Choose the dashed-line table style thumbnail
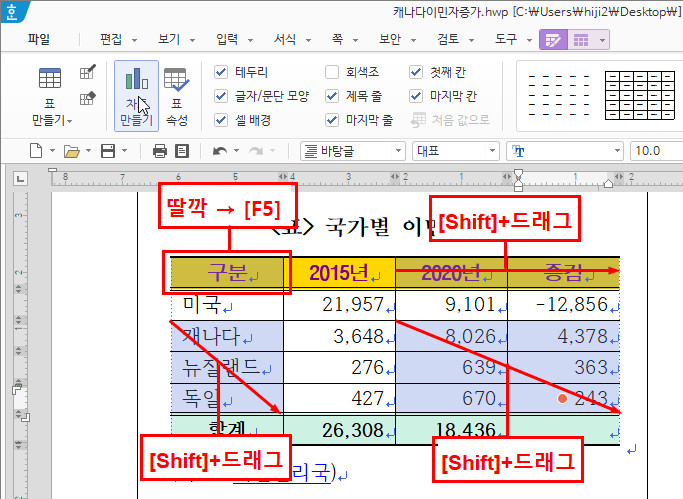Screen dimensions: 683x499 (559, 95)
